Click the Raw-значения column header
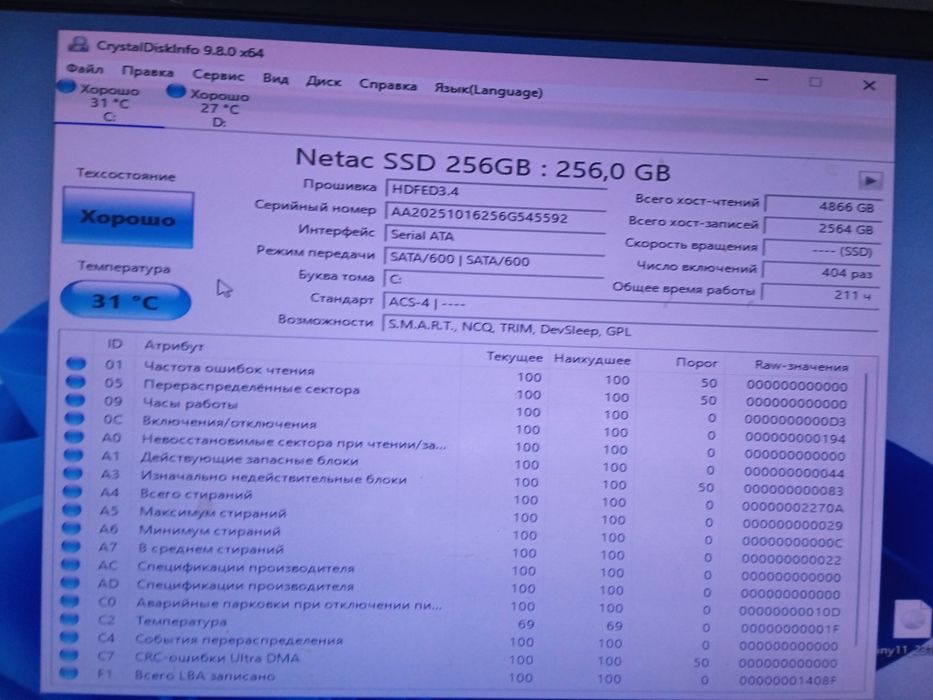The width and height of the screenshot is (933, 700). (801, 365)
